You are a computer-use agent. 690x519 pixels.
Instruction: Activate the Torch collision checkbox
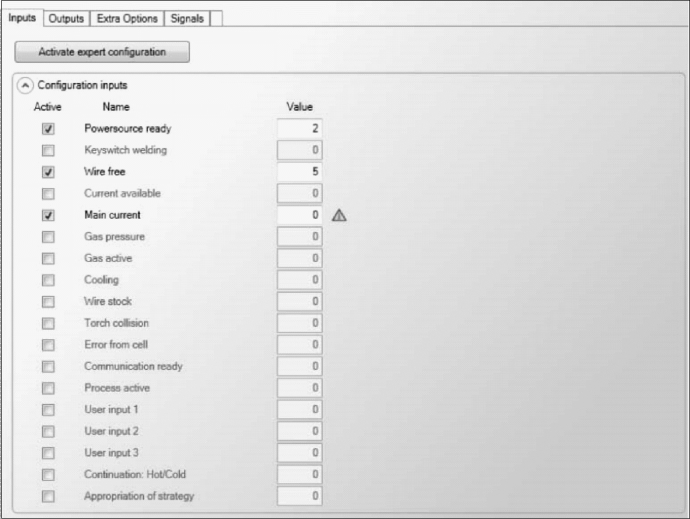coord(48,323)
